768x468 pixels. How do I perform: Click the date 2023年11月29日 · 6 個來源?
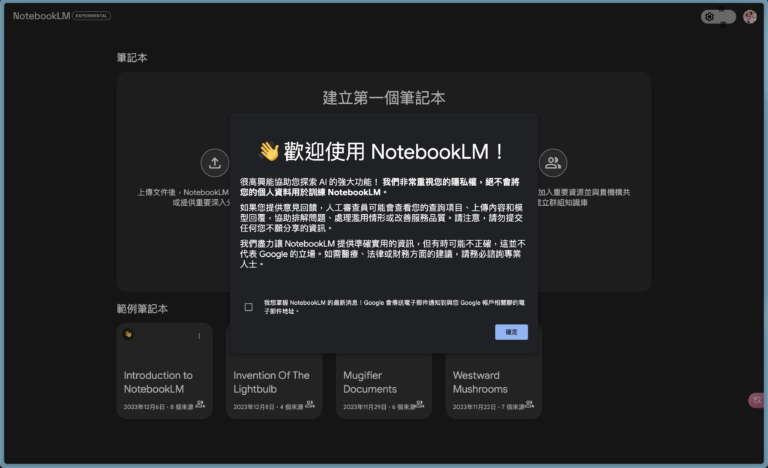(x=379, y=407)
